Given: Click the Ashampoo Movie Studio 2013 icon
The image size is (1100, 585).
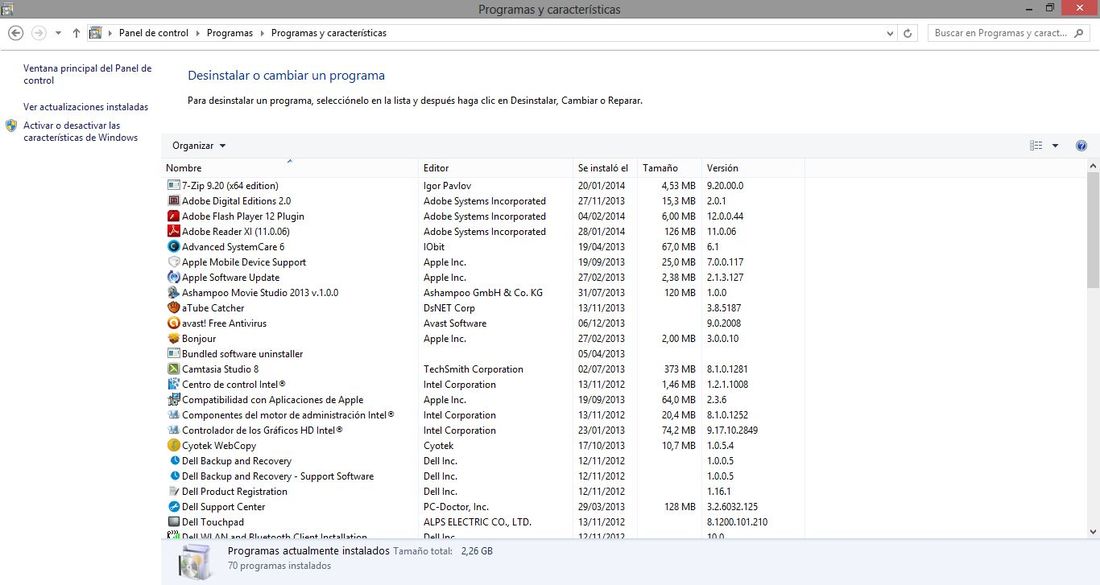Looking at the screenshot, I should [173, 292].
